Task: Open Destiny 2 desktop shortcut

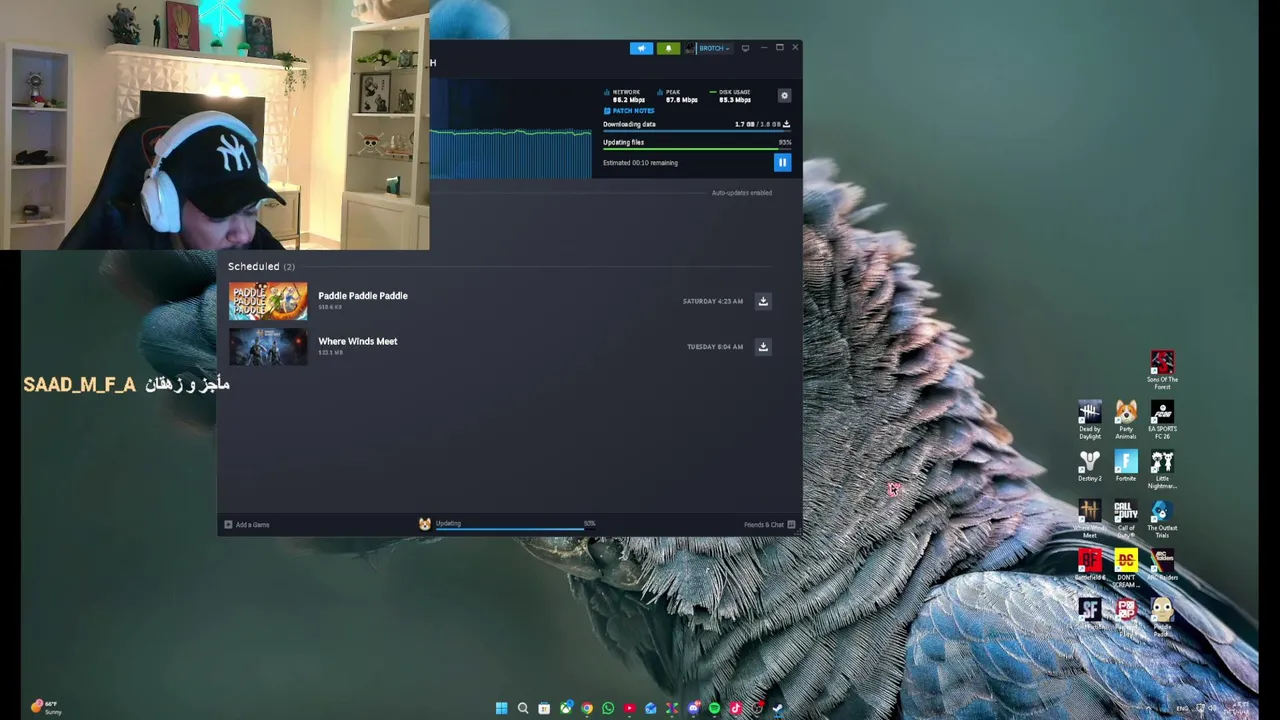Action: click(1090, 467)
